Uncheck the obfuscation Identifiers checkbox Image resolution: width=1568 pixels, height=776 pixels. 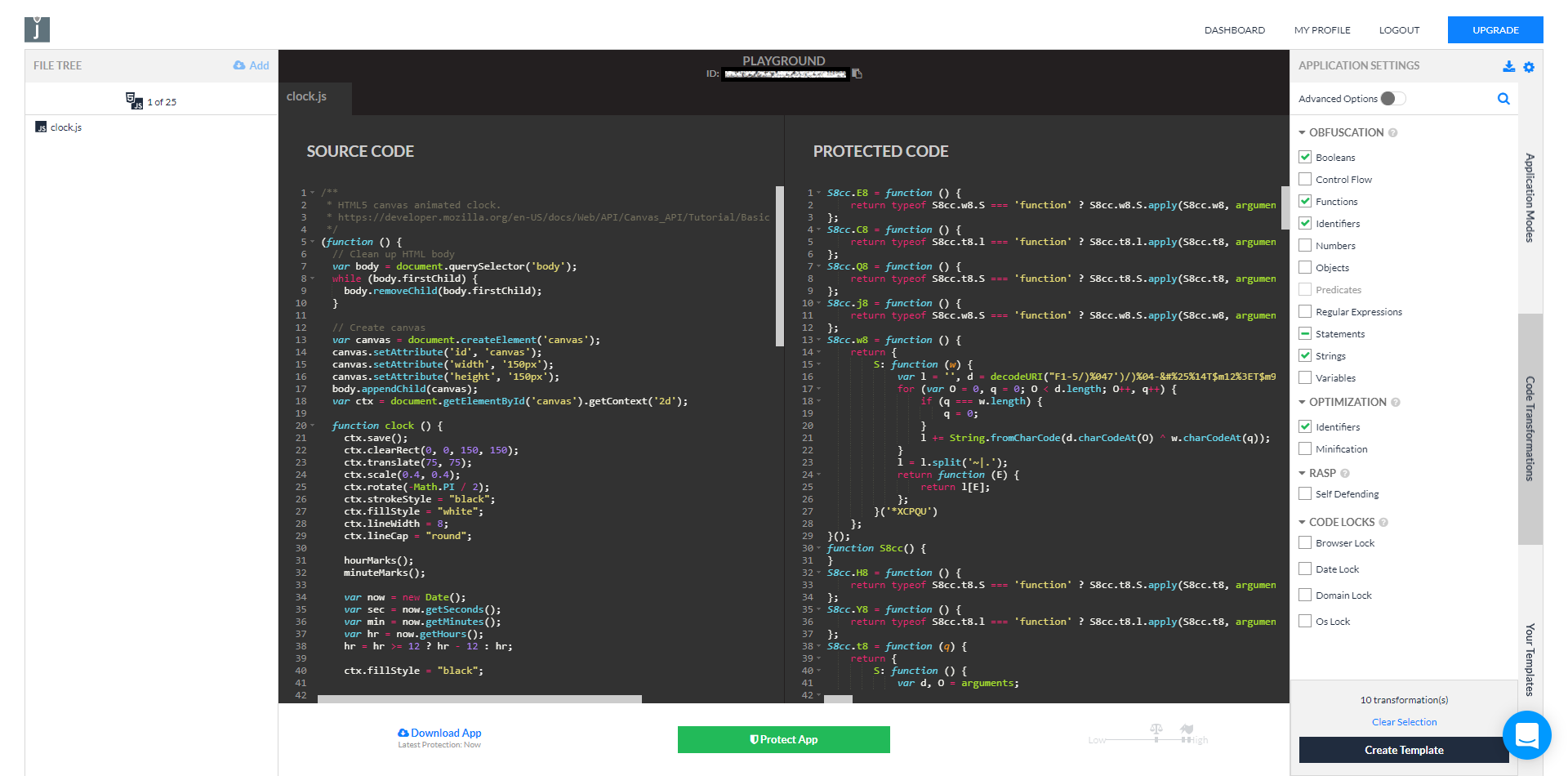(x=1305, y=223)
